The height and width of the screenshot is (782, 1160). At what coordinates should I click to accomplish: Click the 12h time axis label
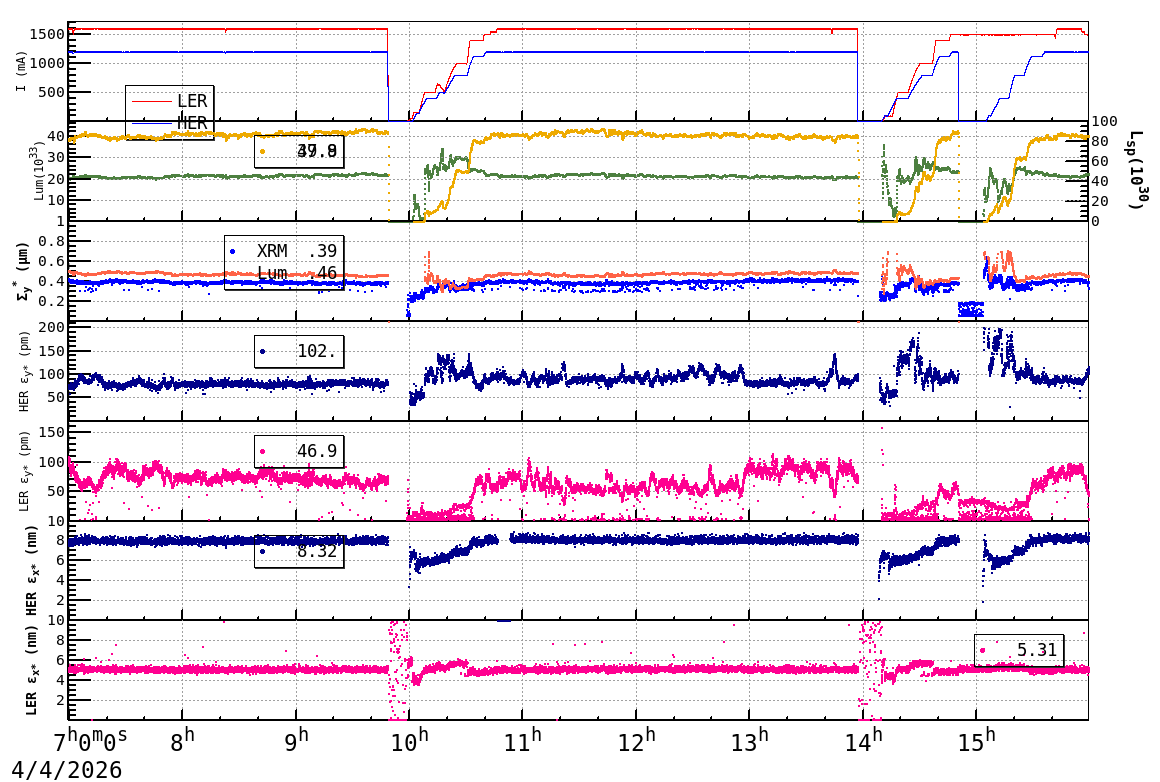pyautogui.click(x=636, y=739)
